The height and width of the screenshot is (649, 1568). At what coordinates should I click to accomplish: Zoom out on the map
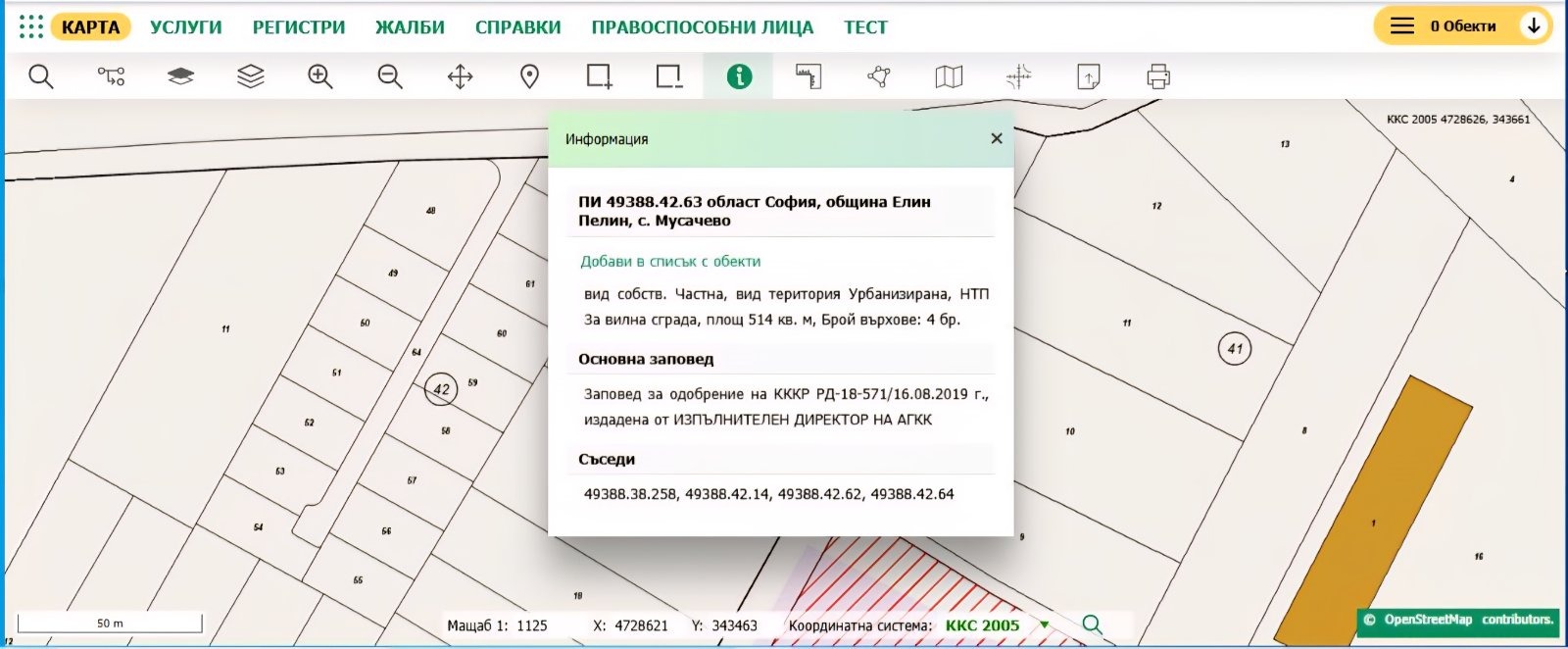(x=390, y=76)
